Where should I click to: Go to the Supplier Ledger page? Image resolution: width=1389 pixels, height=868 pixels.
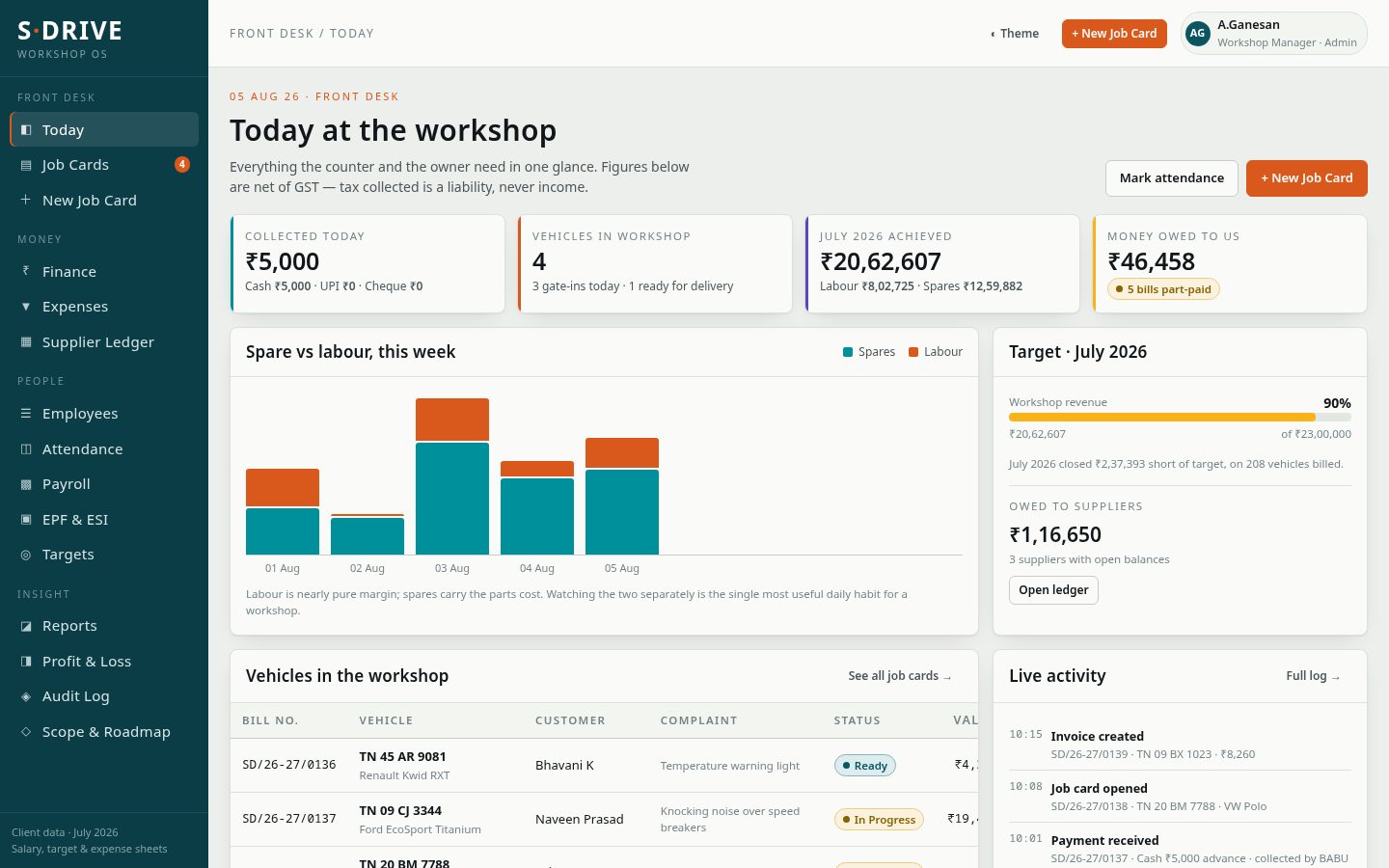click(104, 341)
